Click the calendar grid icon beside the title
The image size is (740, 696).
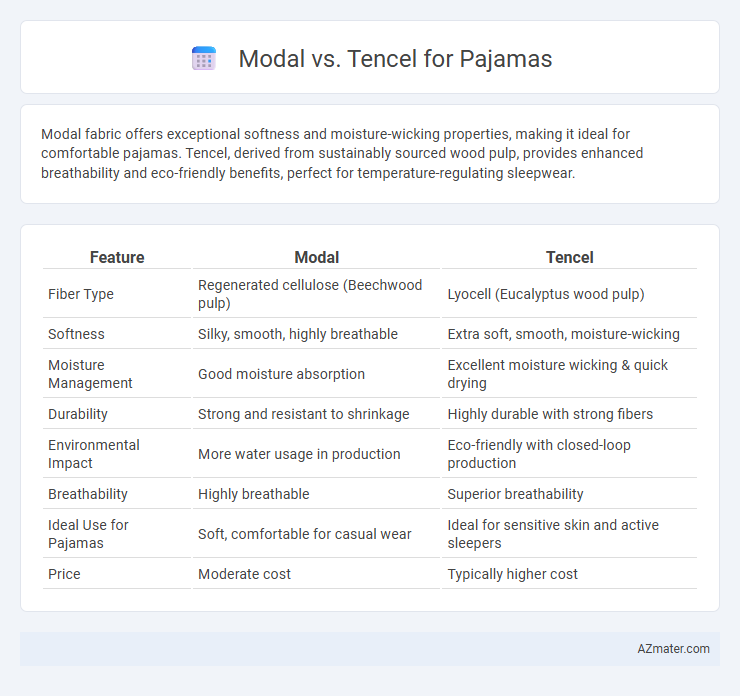tap(204, 59)
